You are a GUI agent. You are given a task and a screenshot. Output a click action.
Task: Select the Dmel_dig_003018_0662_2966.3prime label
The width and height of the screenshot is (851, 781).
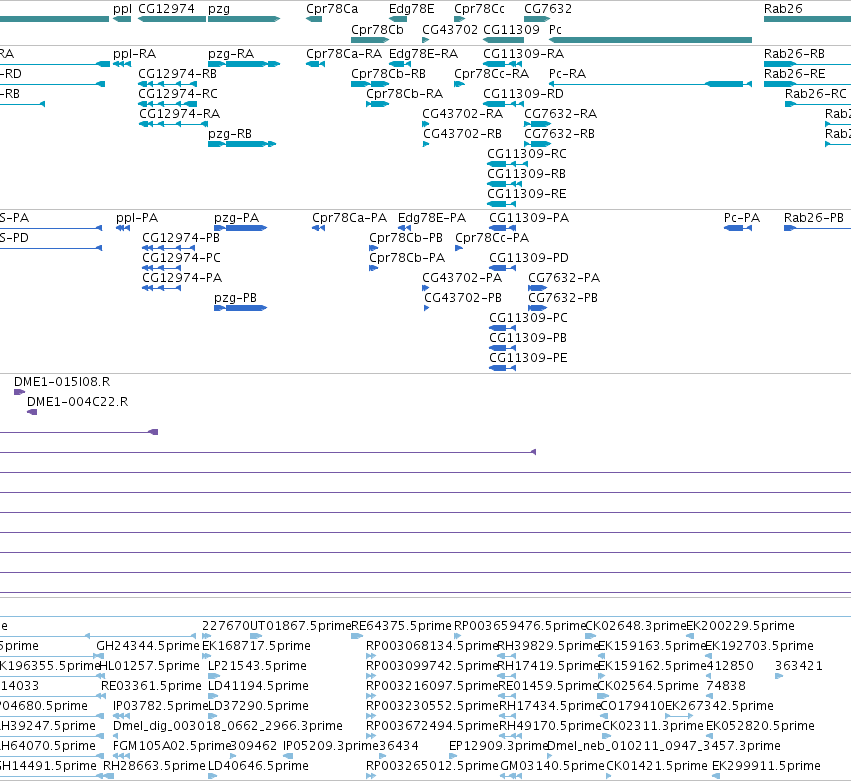(227, 726)
